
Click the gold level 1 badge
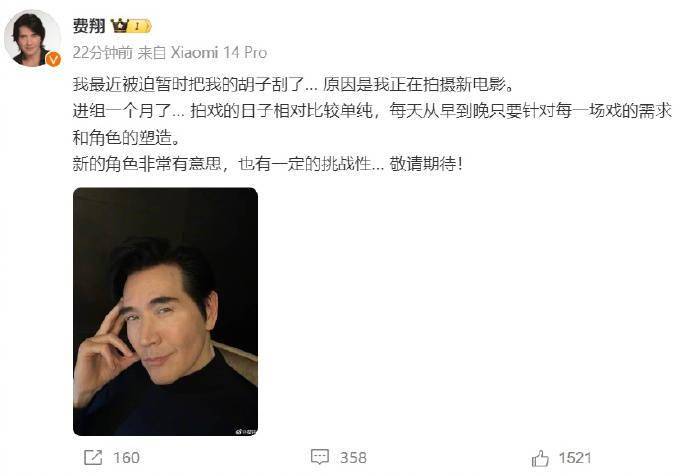click(x=140, y=26)
